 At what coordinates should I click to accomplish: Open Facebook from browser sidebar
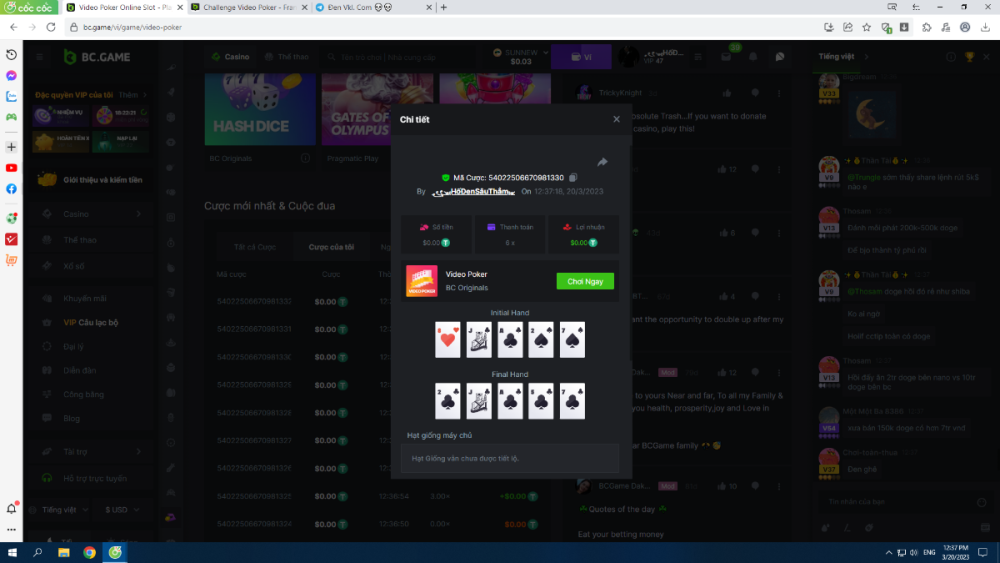click(x=11, y=189)
